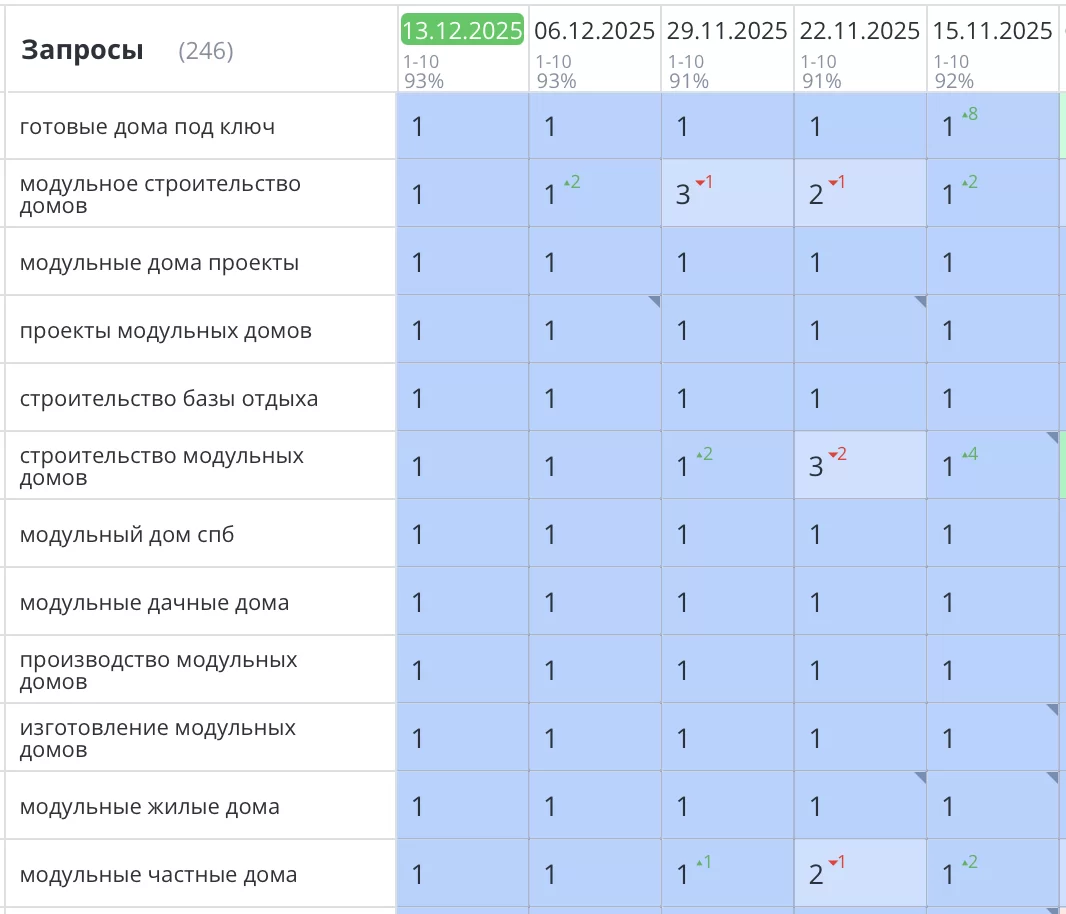This screenshot has width=1066, height=914.
Task: Click the highlighted 13.12.2025 date header
Action: 462,31
